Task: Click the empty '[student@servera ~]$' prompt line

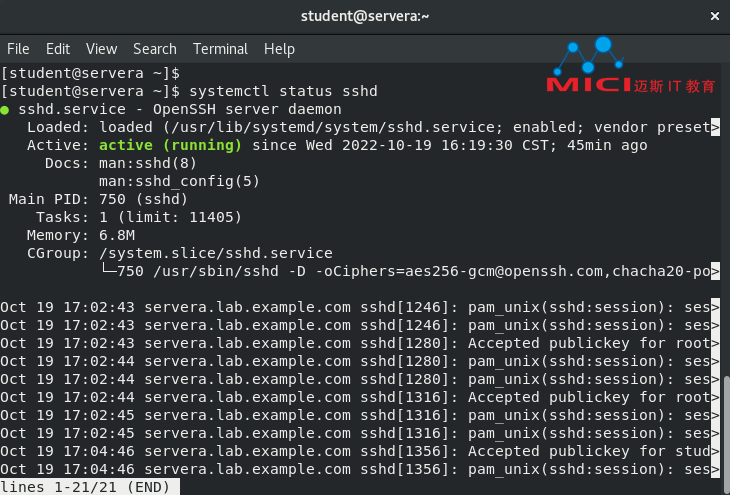Action: pos(90,73)
